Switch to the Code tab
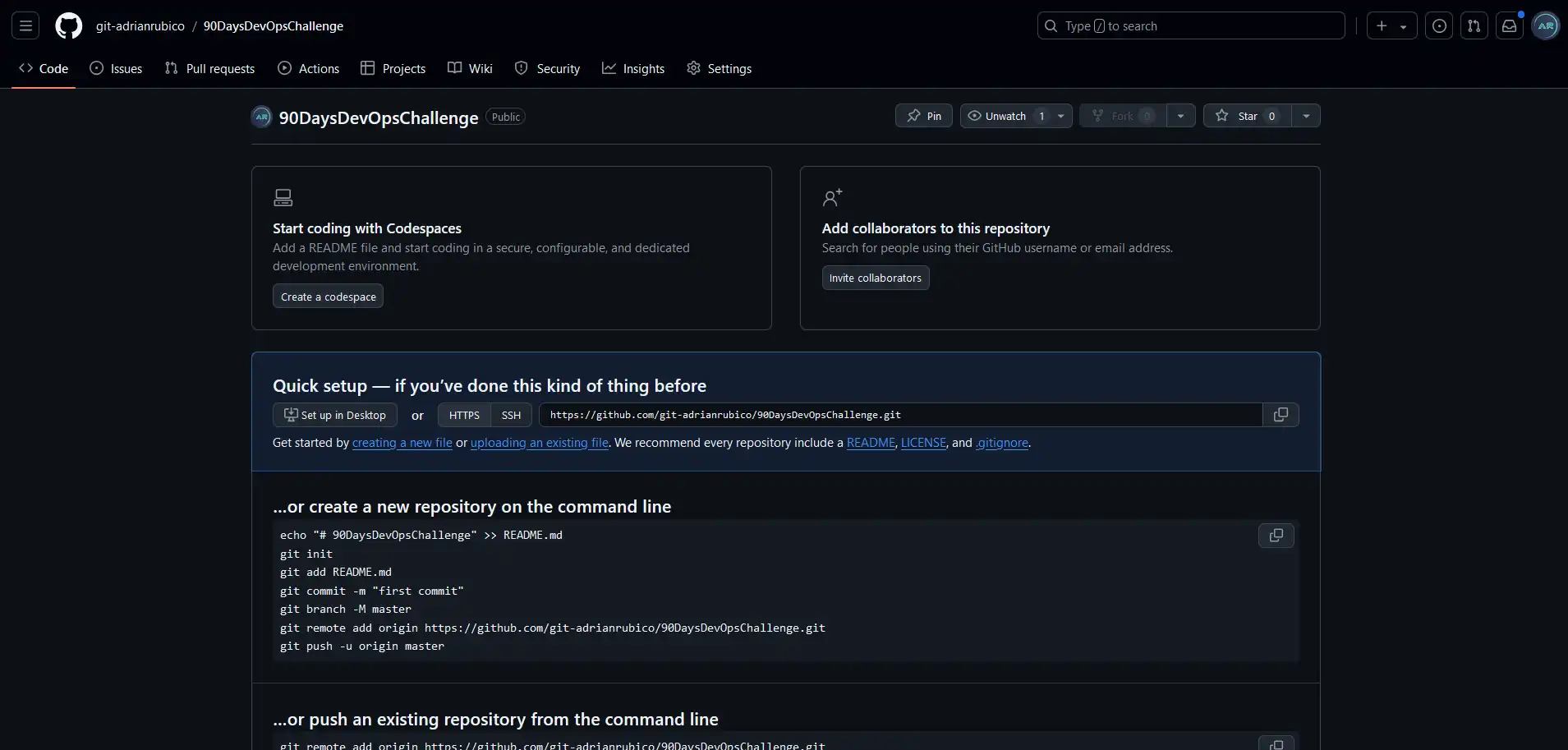Viewport: 1568px width, 750px height. [x=44, y=69]
